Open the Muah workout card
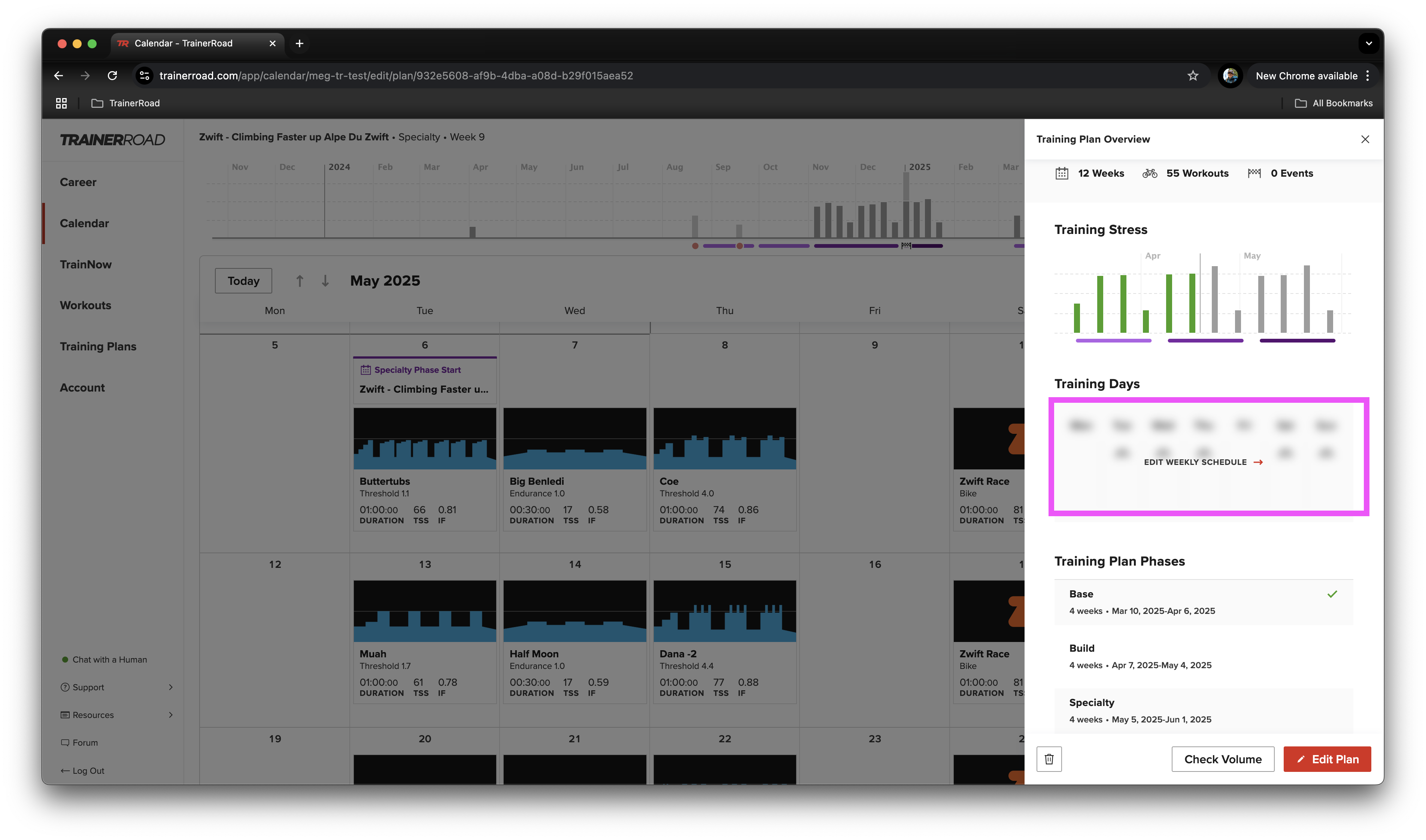This screenshot has height=840, width=1426. tap(425, 642)
